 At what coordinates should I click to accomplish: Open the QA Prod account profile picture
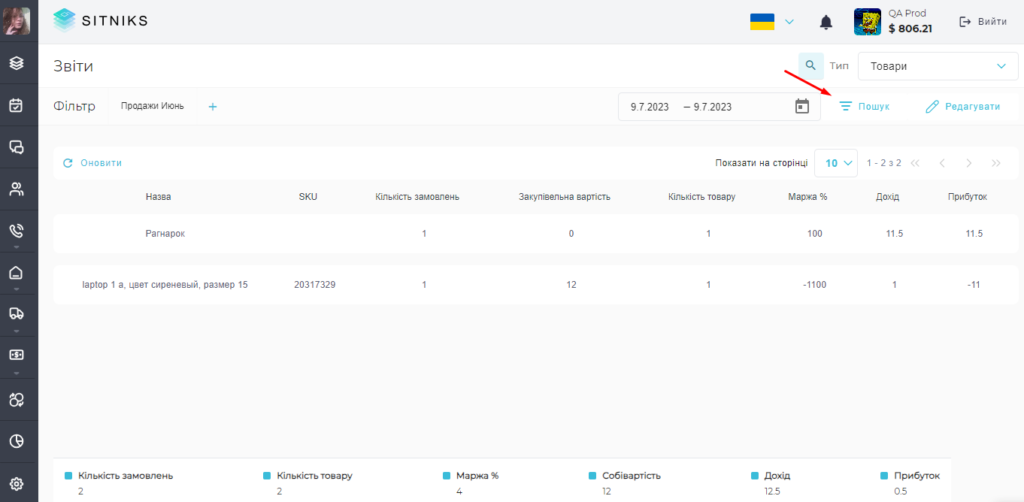tap(867, 22)
